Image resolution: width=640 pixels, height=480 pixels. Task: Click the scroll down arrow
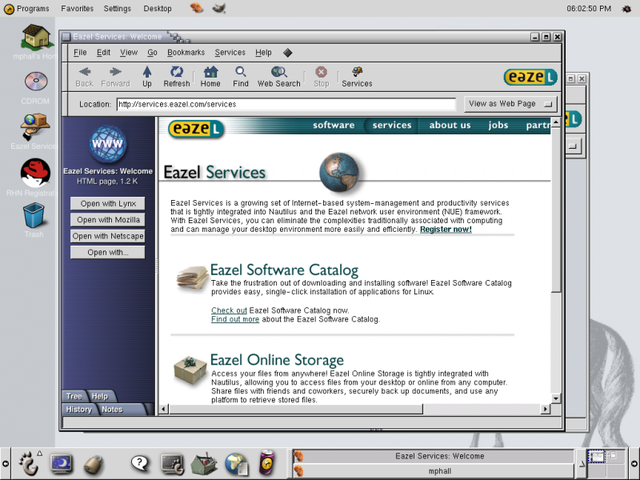(556, 398)
